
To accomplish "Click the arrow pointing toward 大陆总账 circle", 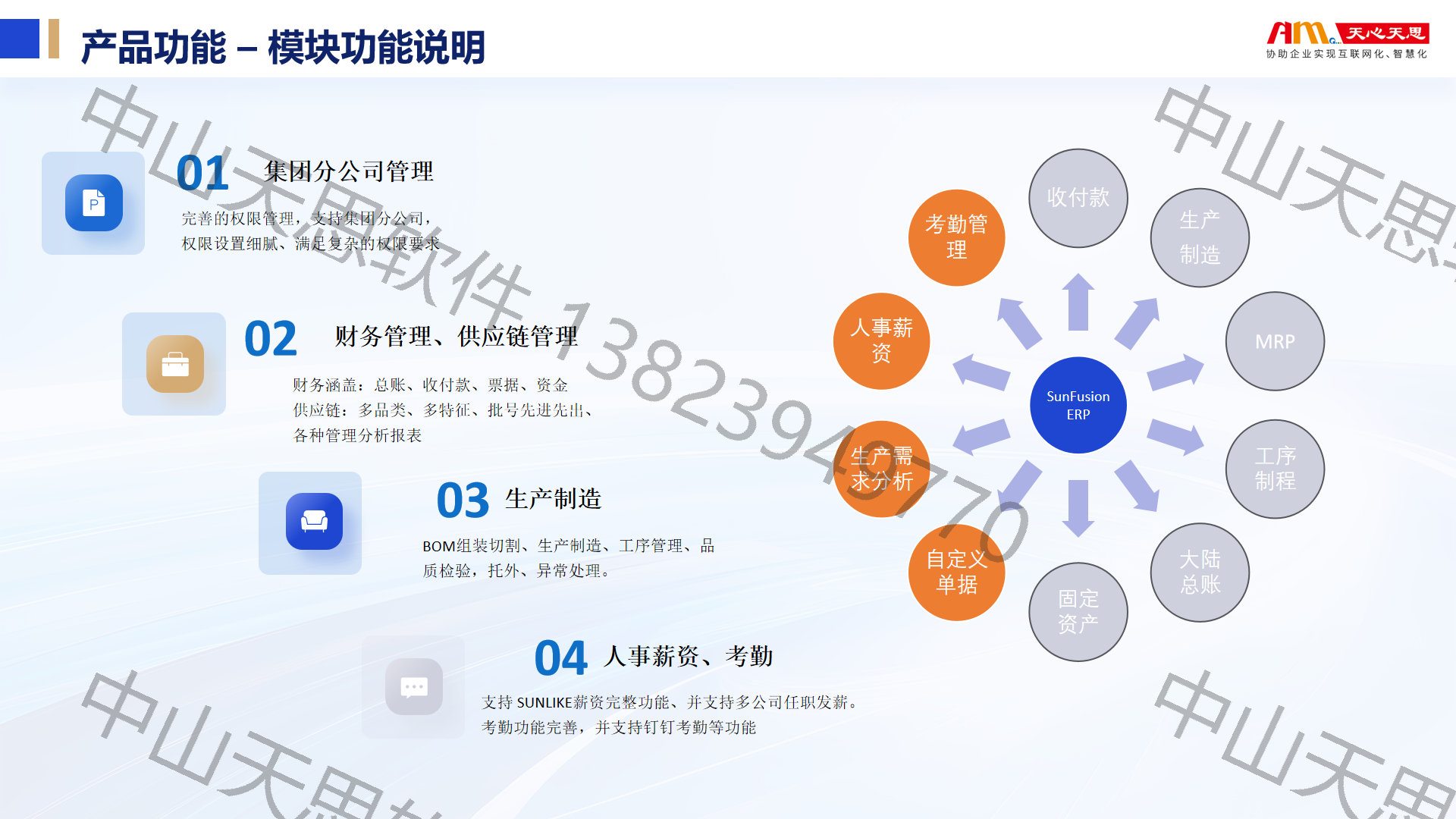I will click(1137, 485).
